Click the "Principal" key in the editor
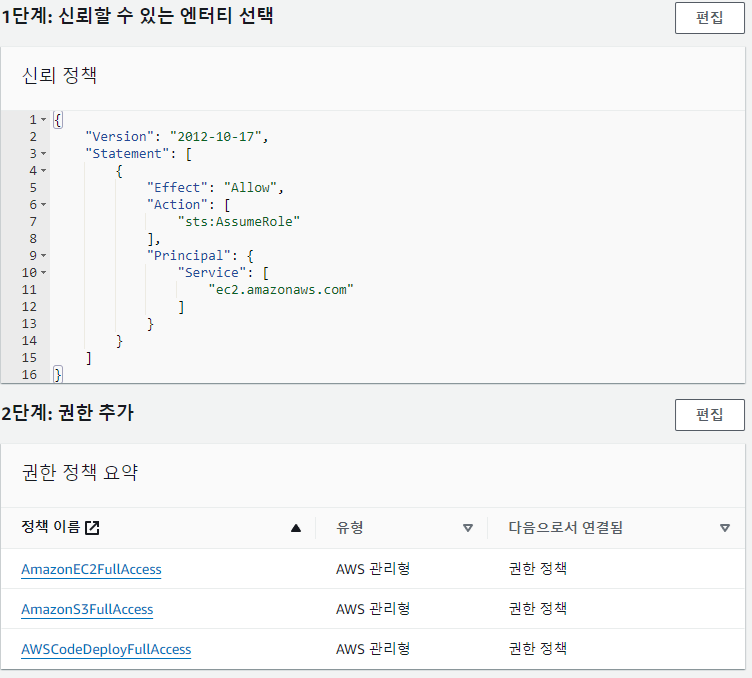The image size is (752, 678). pos(188,256)
